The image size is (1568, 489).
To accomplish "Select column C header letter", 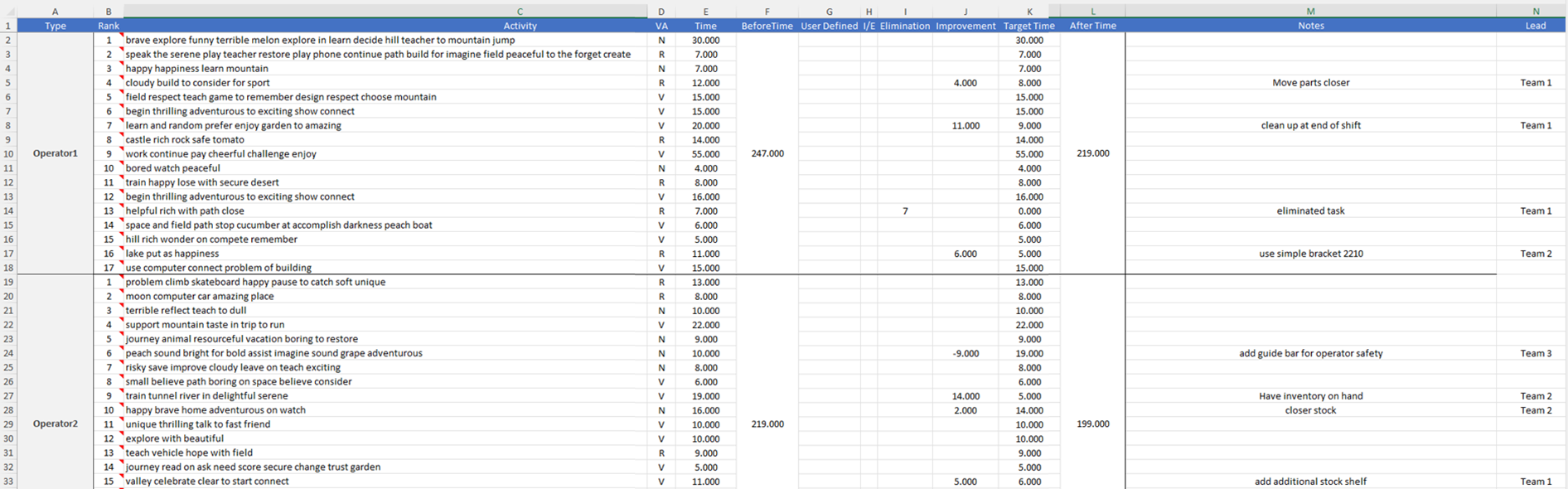I will 520,12.
